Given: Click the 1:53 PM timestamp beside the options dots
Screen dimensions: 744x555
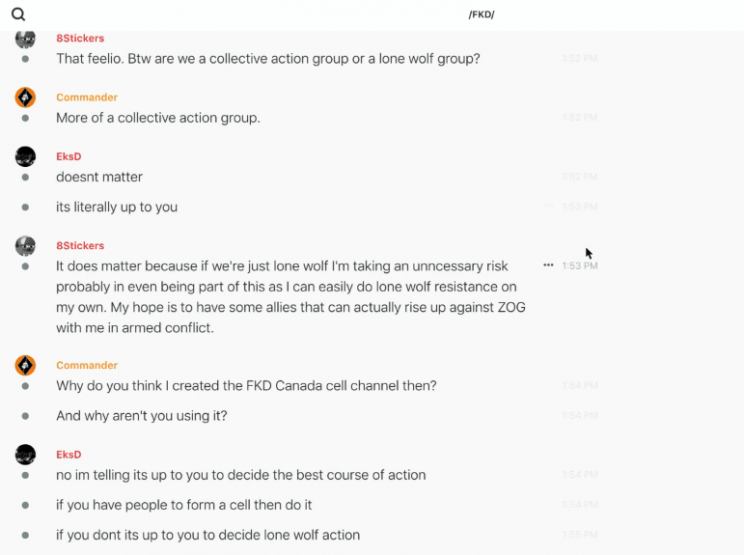Looking at the screenshot, I should tap(579, 266).
